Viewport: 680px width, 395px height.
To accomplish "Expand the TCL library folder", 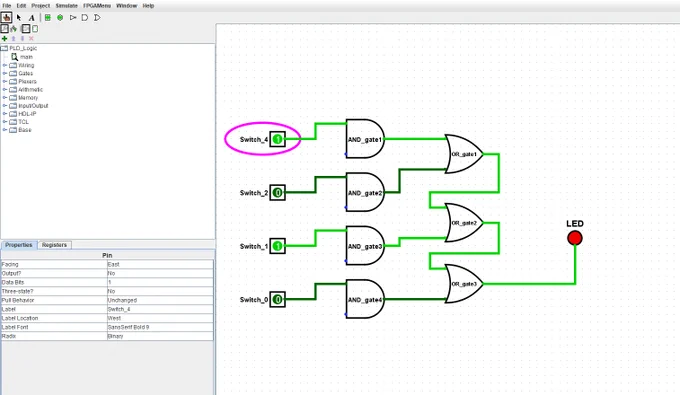I will pos(5,122).
